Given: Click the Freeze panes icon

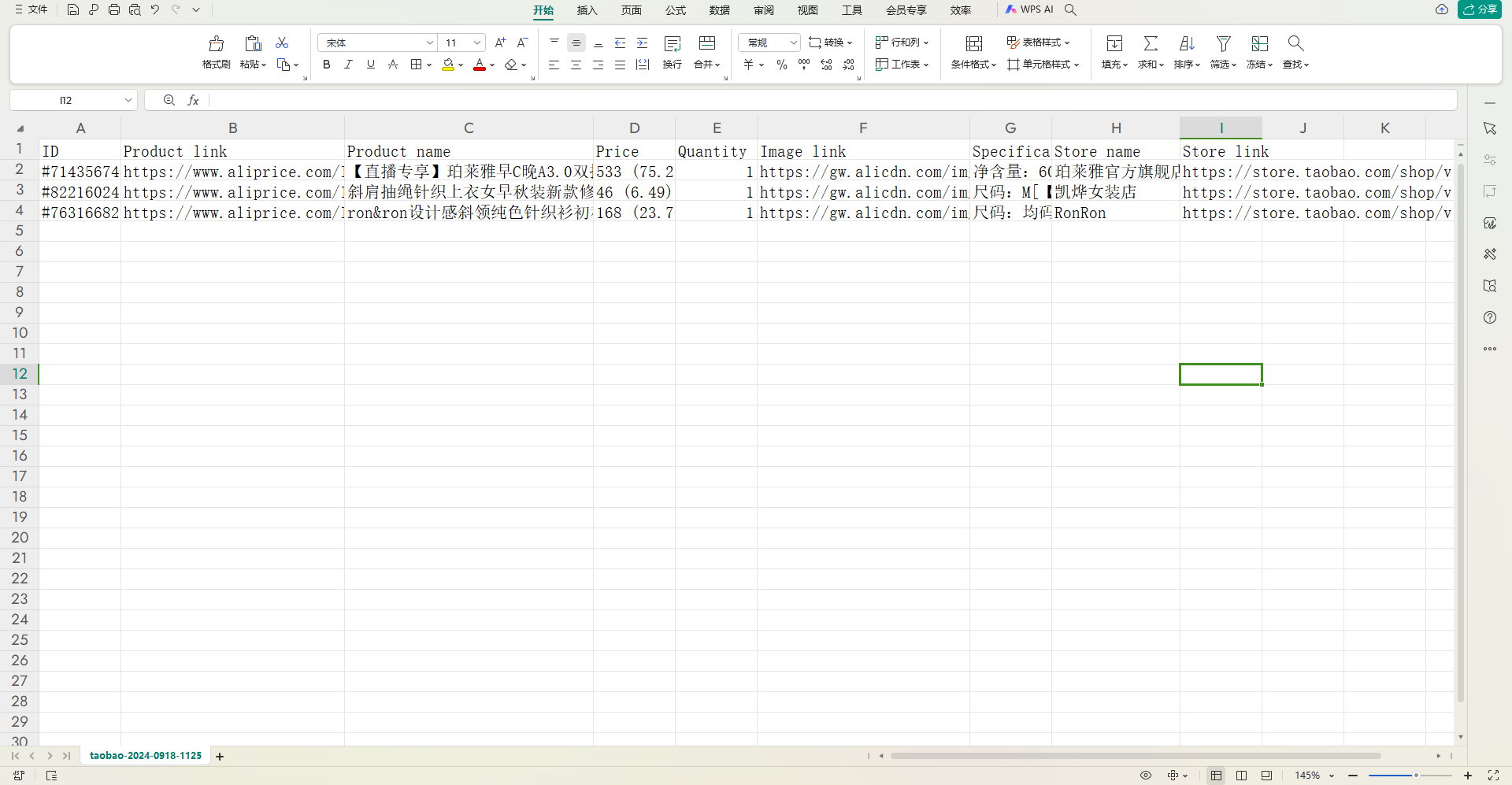Looking at the screenshot, I should click(x=1260, y=43).
